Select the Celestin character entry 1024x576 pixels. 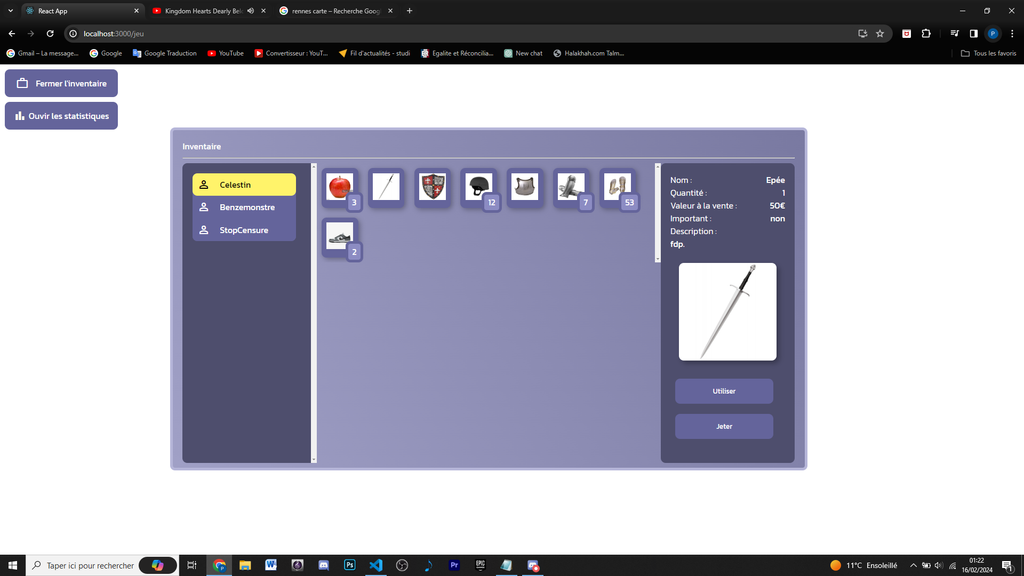tap(244, 185)
